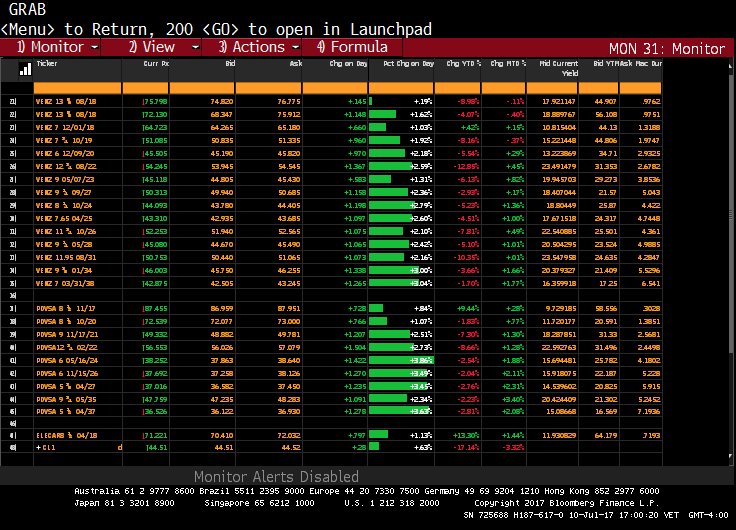Select the PDVSA 9 11/17/21 ticker
Image resolution: width=736 pixels, height=530 pixels.
(x=67, y=335)
